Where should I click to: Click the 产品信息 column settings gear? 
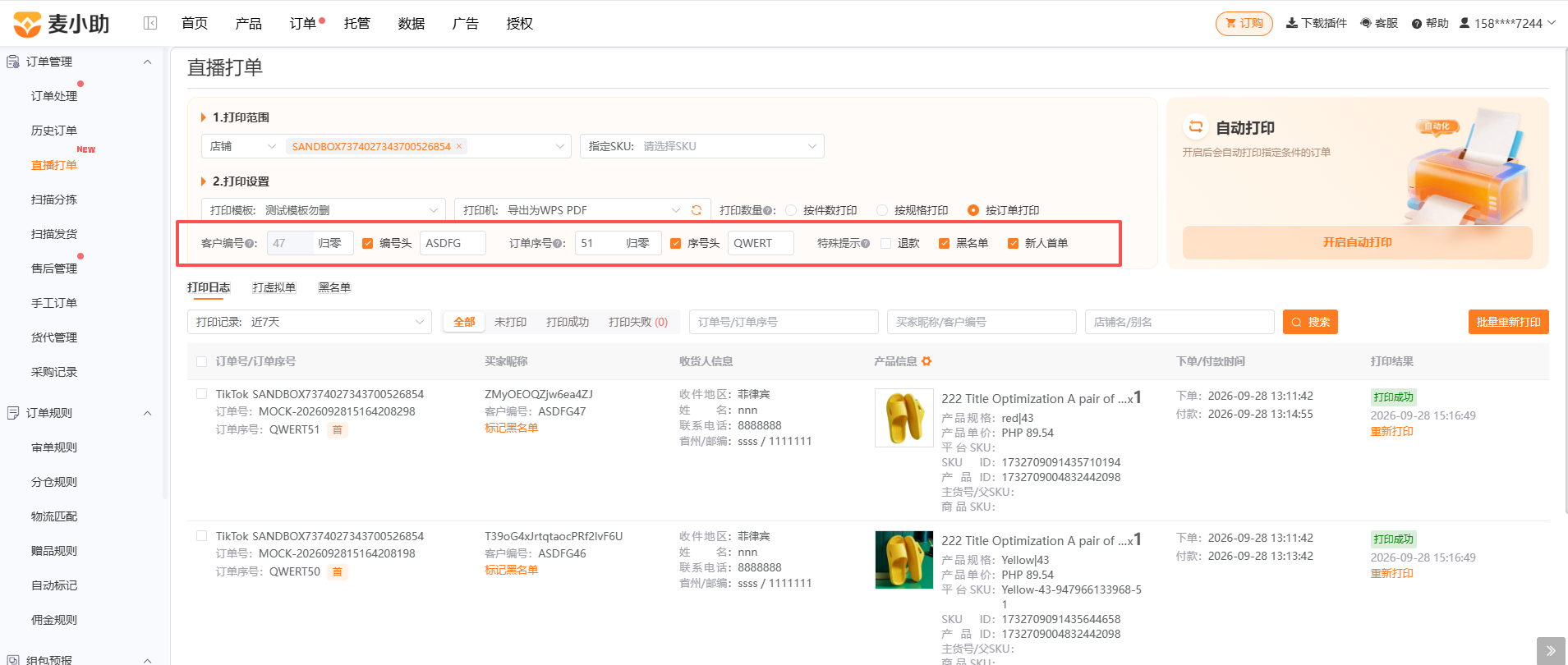[927, 361]
